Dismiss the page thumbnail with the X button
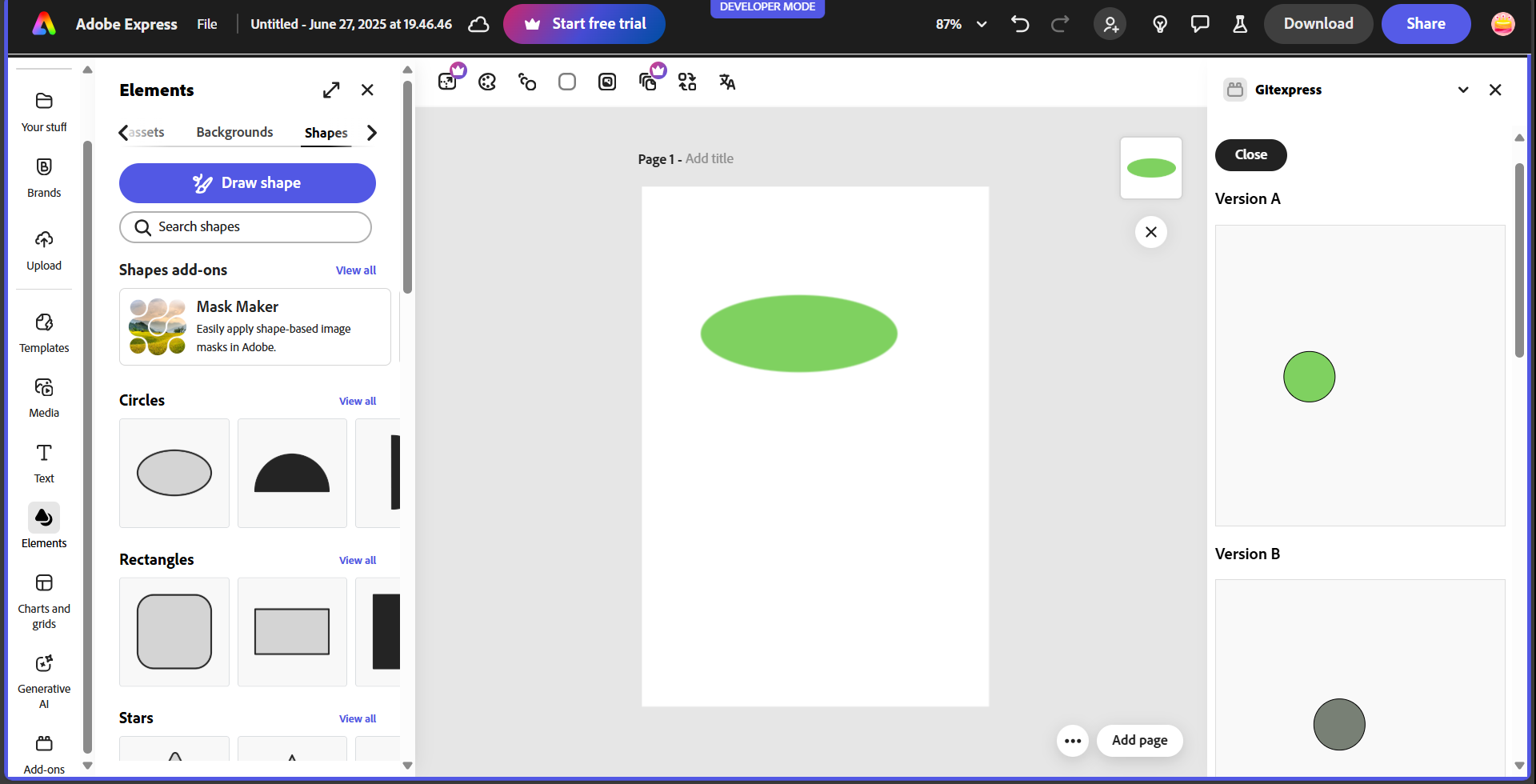The image size is (1536, 784). click(1151, 232)
